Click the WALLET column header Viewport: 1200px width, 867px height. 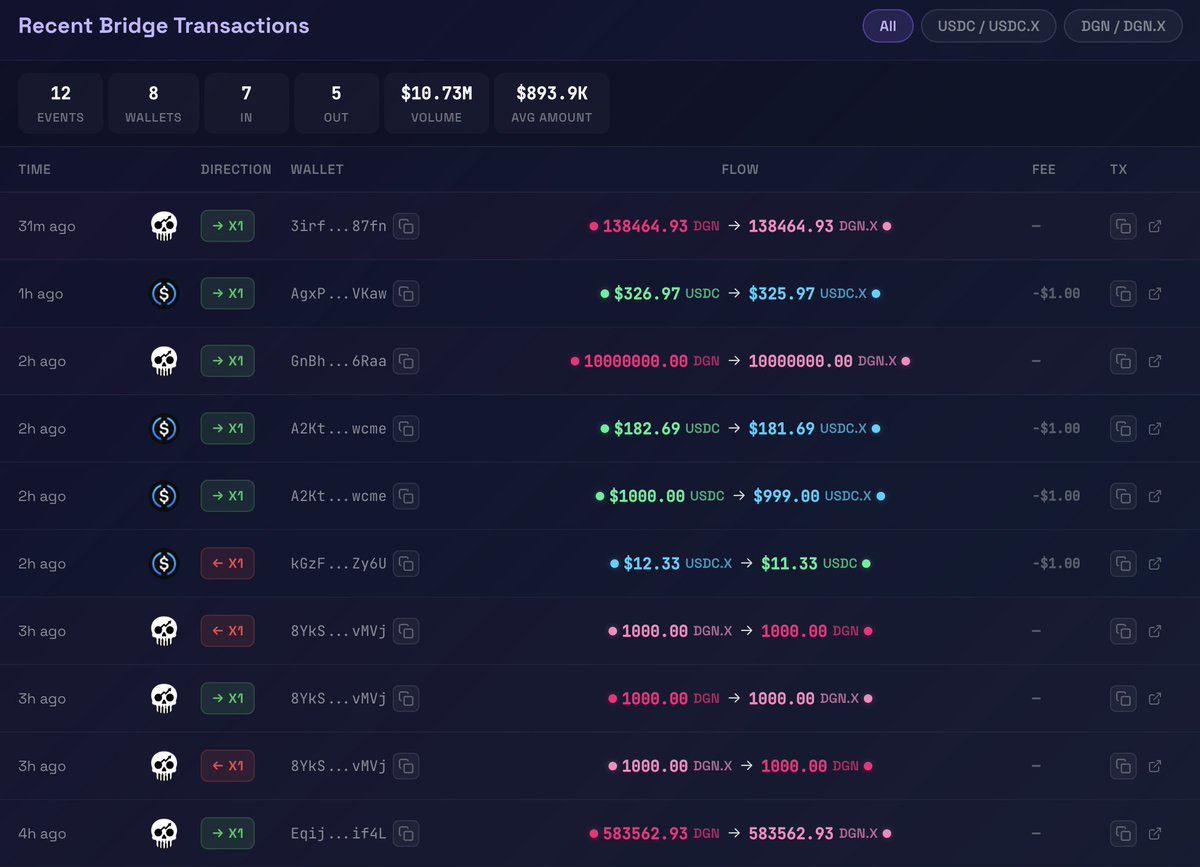click(317, 170)
